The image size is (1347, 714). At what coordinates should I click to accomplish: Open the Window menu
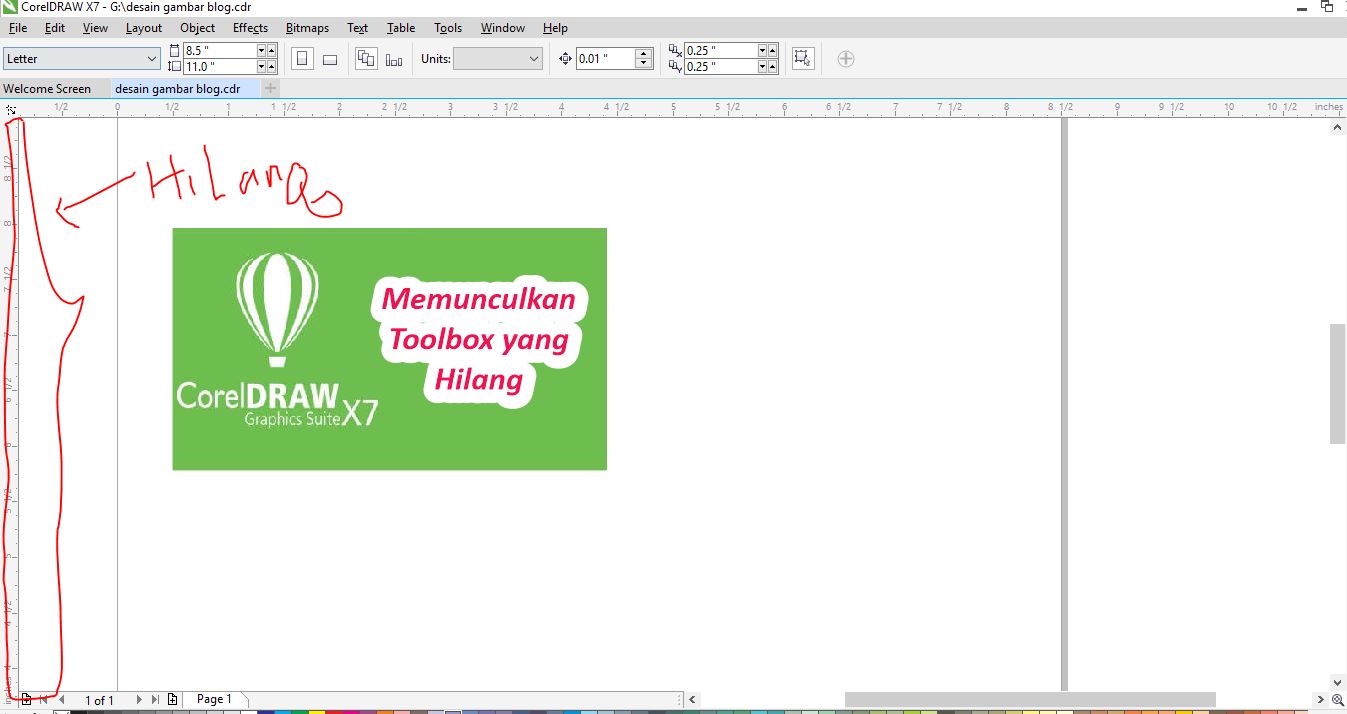(502, 28)
